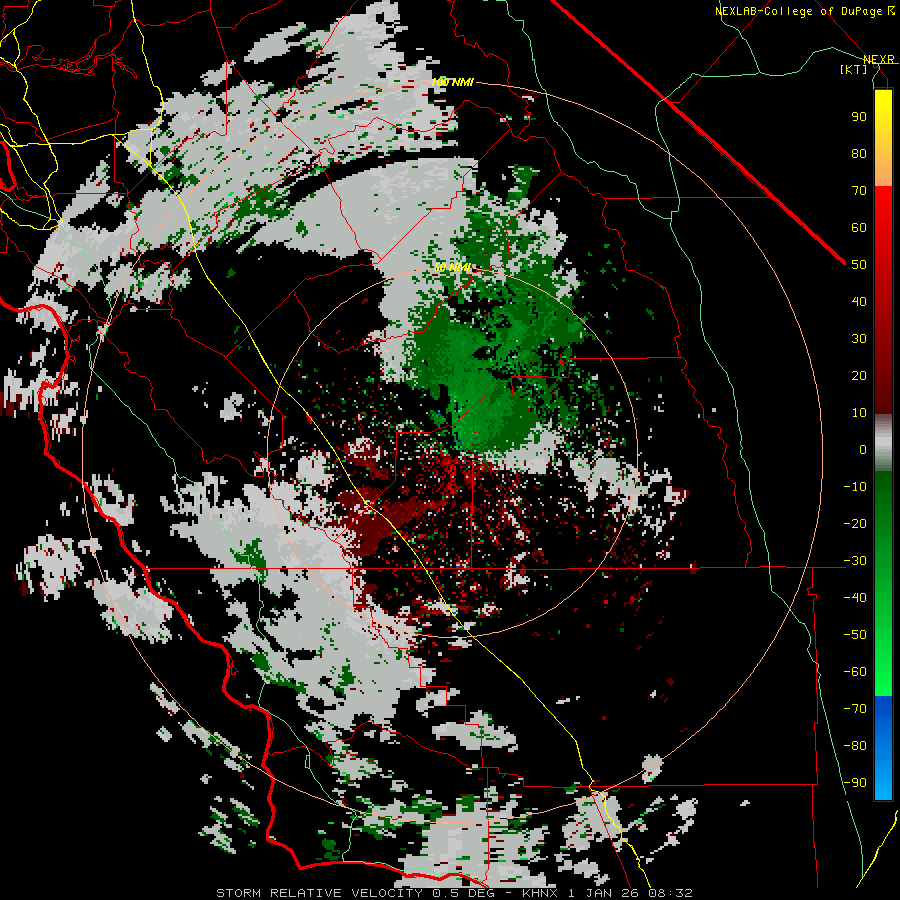Click the -50 value on velocity scale
The height and width of the screenshot is (900, 900).
coord(855,635)
